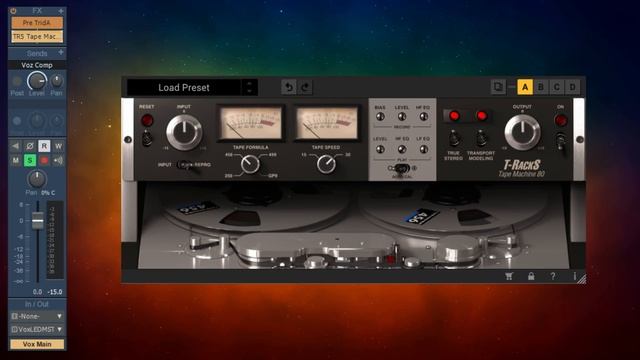Flip the TRUE STEREO toggle switch
The width and height of the screenshot is (640, 360).
(x=454, y=138)
